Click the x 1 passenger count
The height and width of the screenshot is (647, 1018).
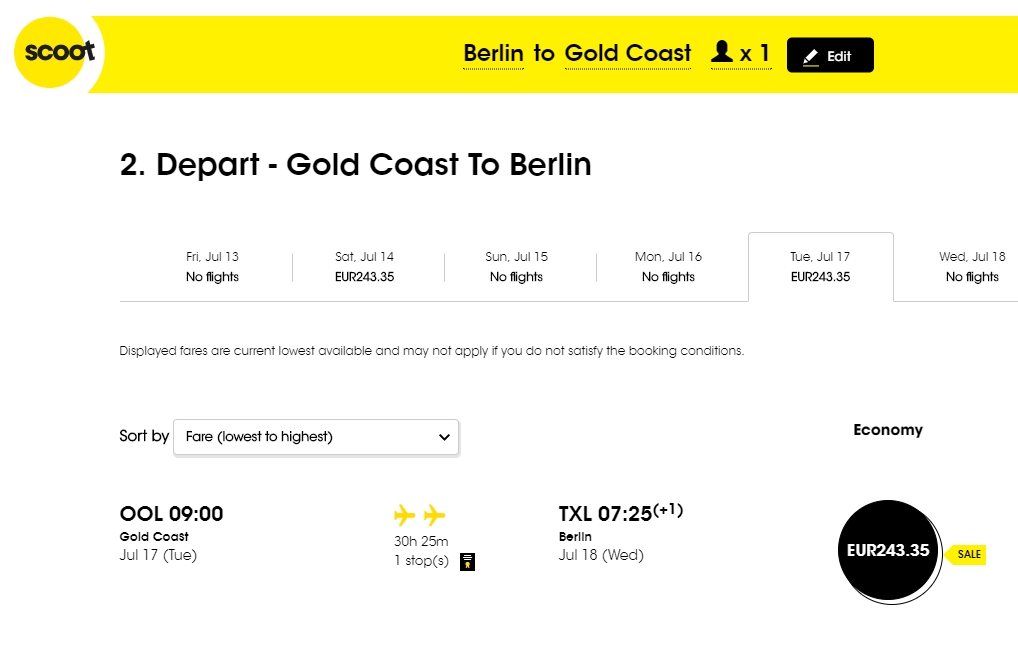coord(754,53)
